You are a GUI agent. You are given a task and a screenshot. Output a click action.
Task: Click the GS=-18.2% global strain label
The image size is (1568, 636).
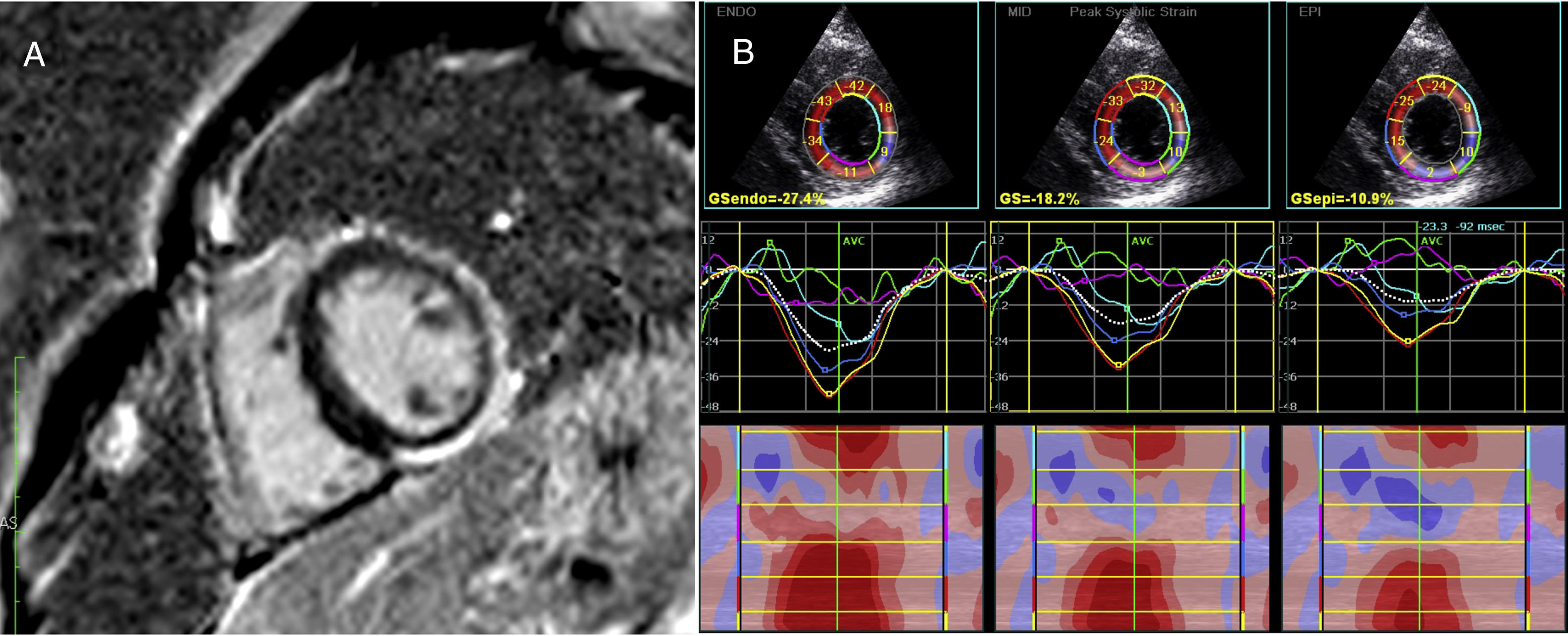click(x=1039, y=199)
